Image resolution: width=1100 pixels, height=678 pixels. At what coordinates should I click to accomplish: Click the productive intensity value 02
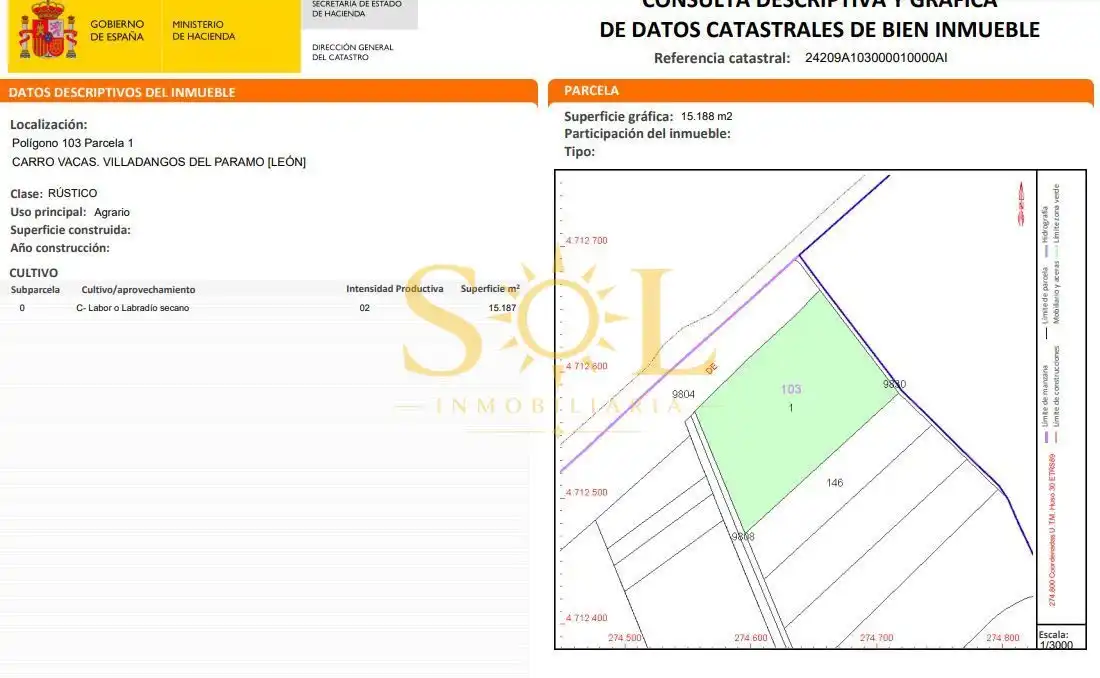364,308
